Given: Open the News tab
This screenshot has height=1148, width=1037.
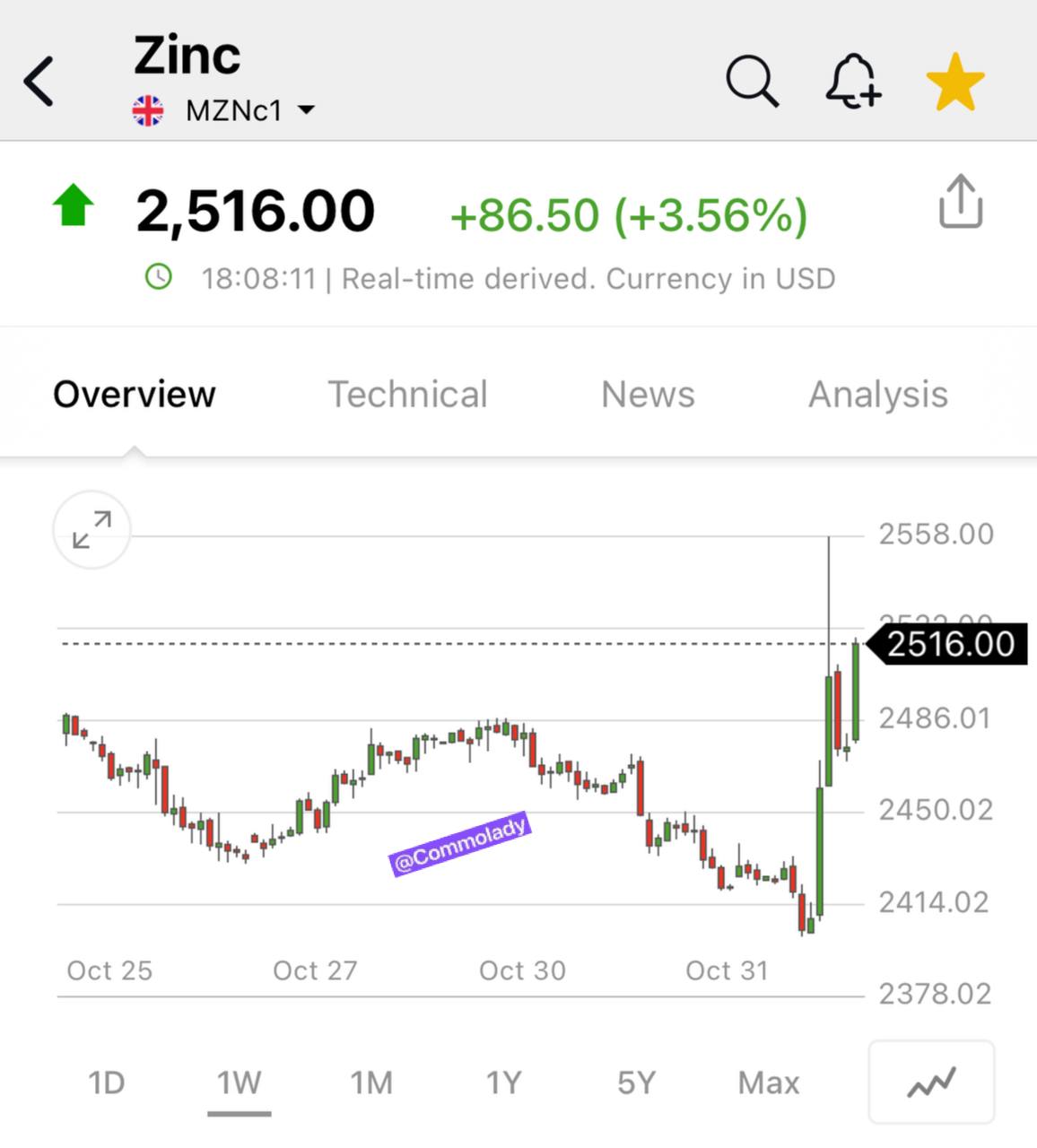Looking at the screenshot, I should [x=648, y=395].
